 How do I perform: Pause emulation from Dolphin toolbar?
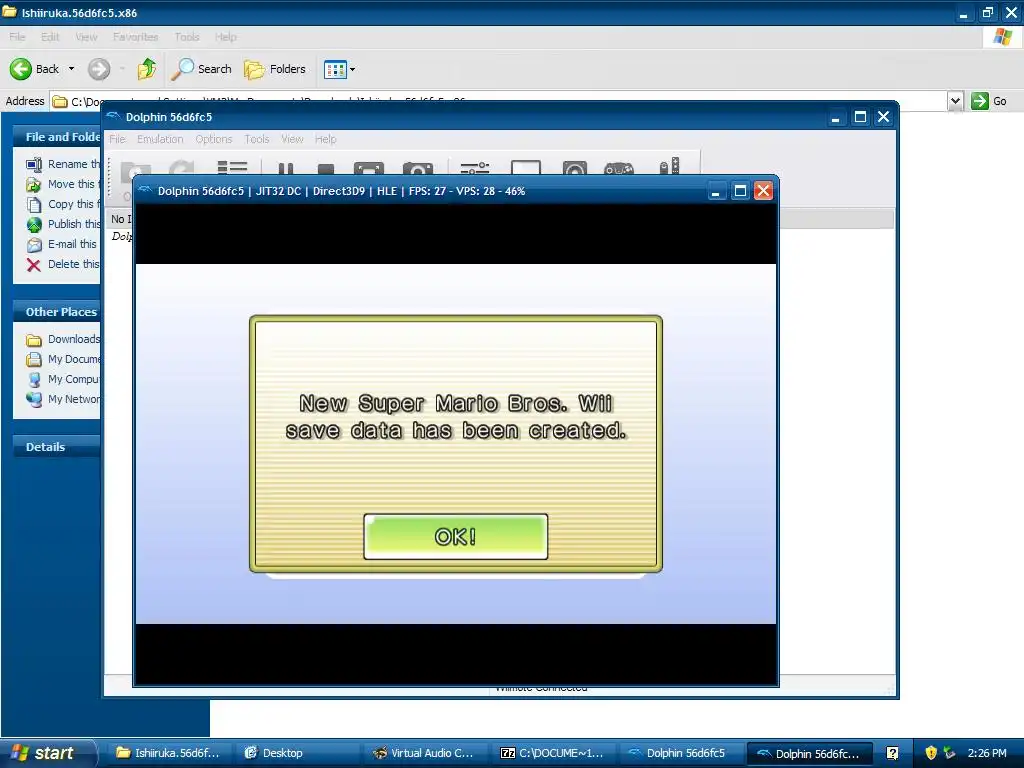[x=285, y=168]
